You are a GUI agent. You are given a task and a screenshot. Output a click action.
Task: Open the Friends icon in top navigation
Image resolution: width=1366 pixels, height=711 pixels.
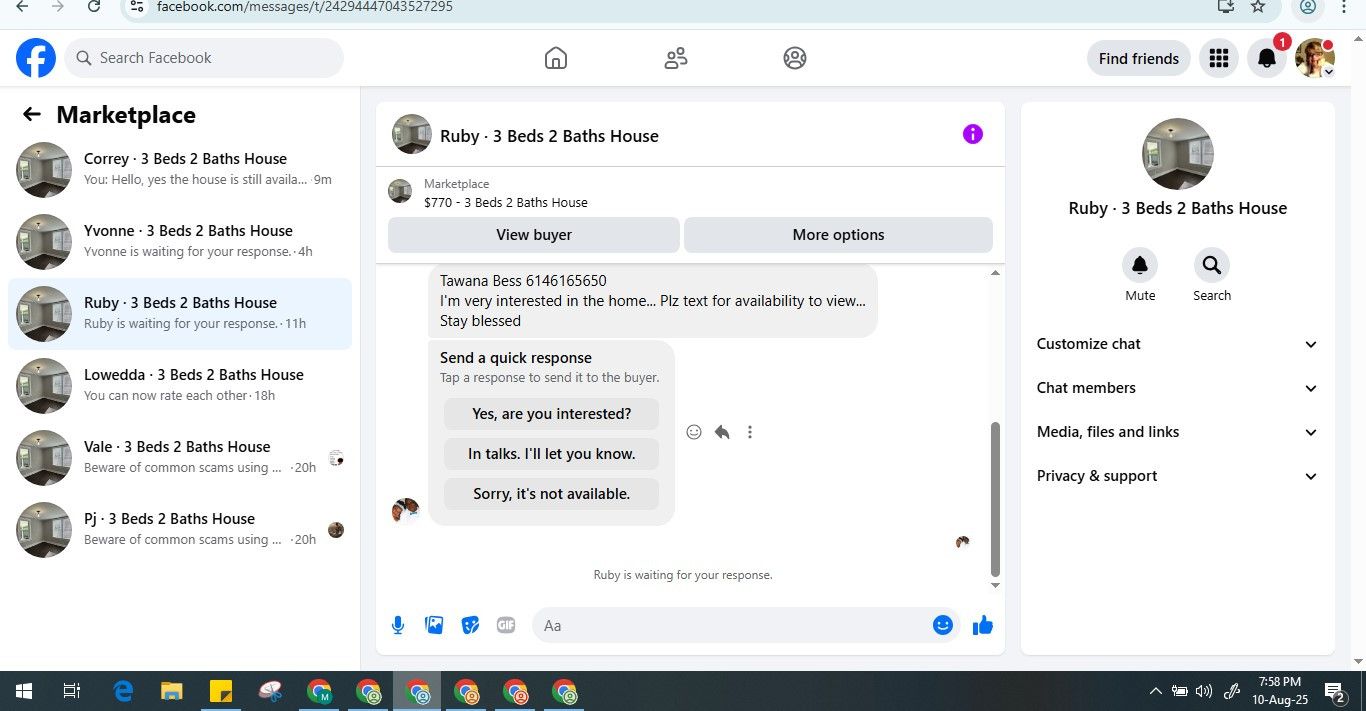(x=676, y=58)
